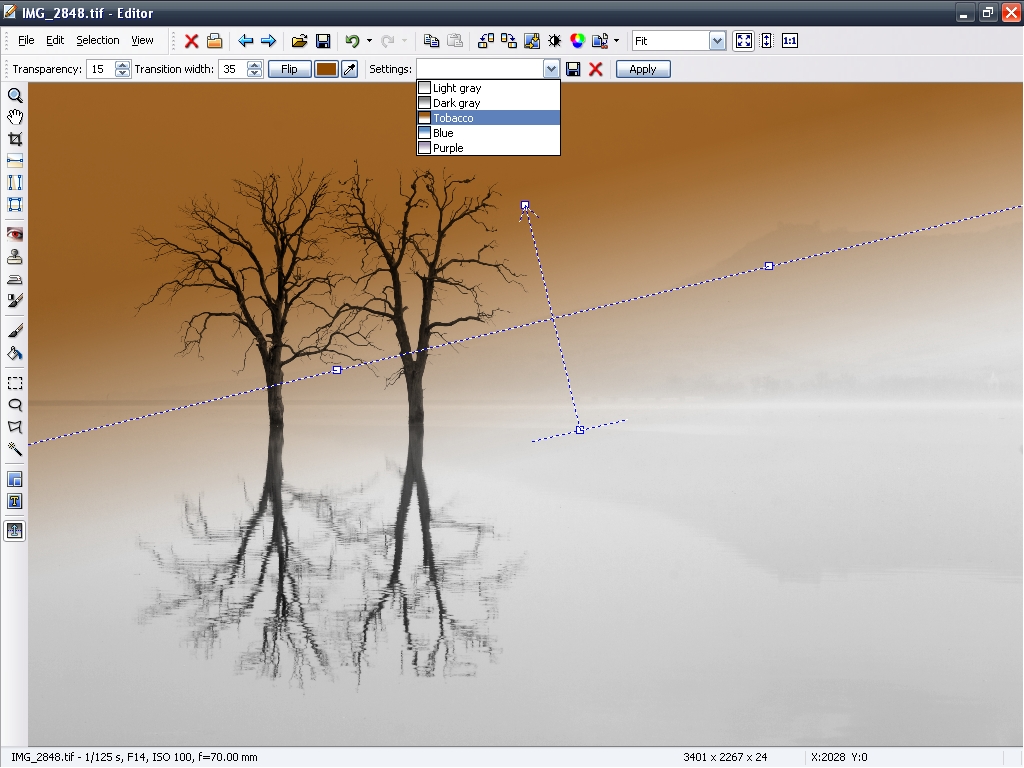This screenshot has width=1024, height=768.
Task: Select the Lasso selection tool
Action: coord(15,405)
